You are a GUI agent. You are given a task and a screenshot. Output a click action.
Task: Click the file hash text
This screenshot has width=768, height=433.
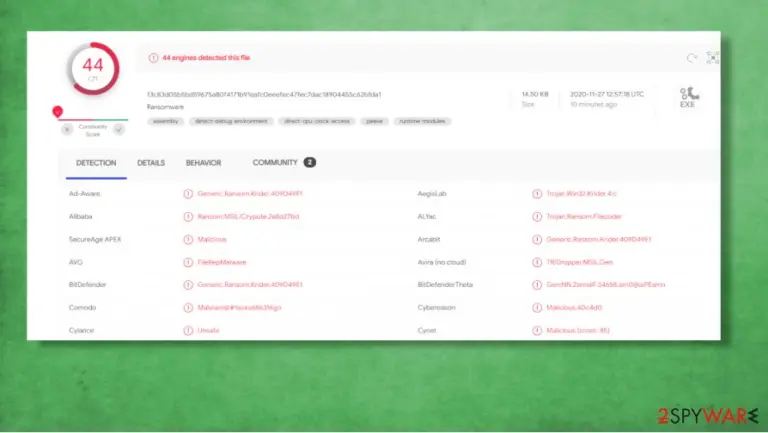tap(264, 95)
